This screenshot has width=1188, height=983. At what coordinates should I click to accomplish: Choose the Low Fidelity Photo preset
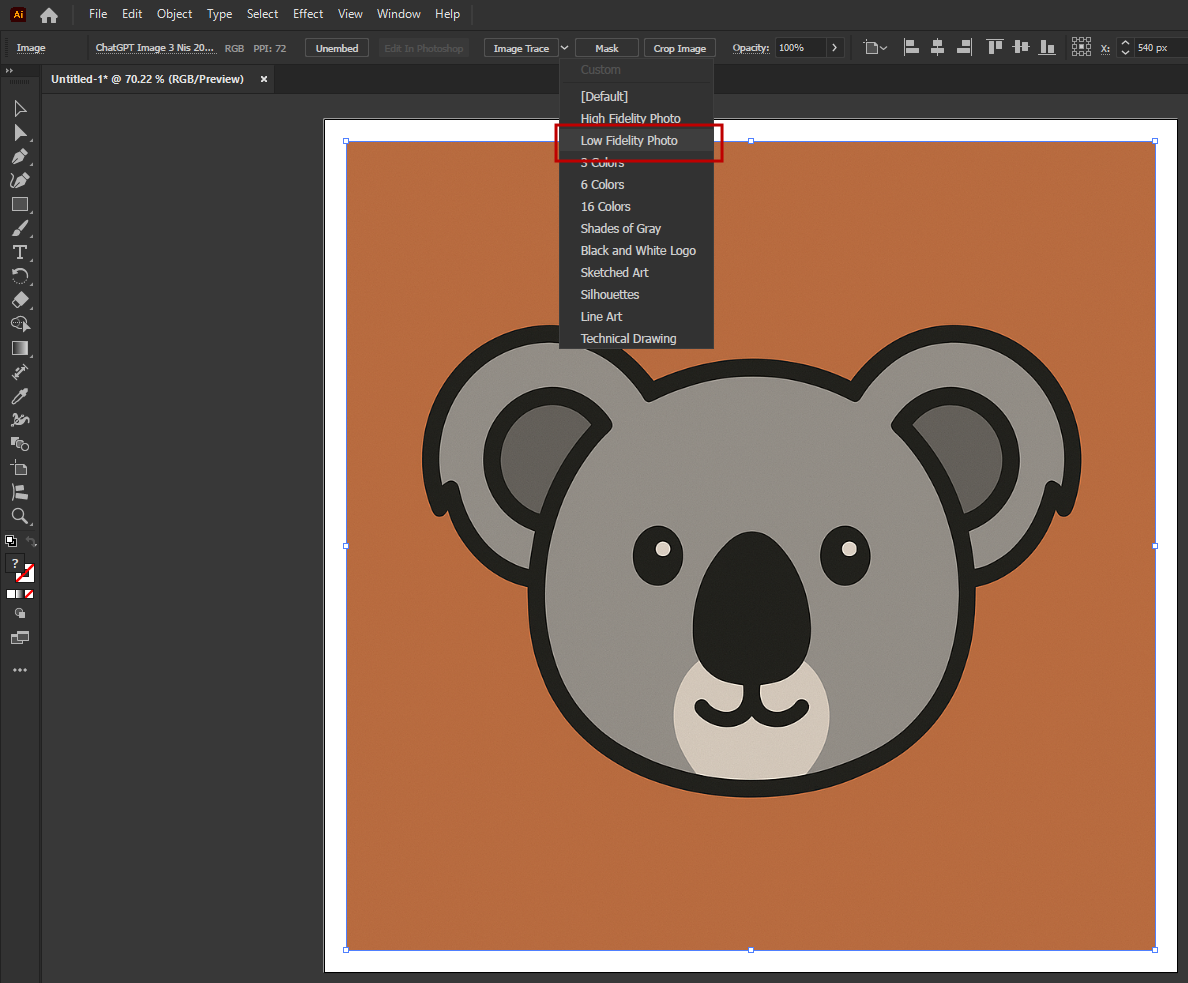point(629,141)
